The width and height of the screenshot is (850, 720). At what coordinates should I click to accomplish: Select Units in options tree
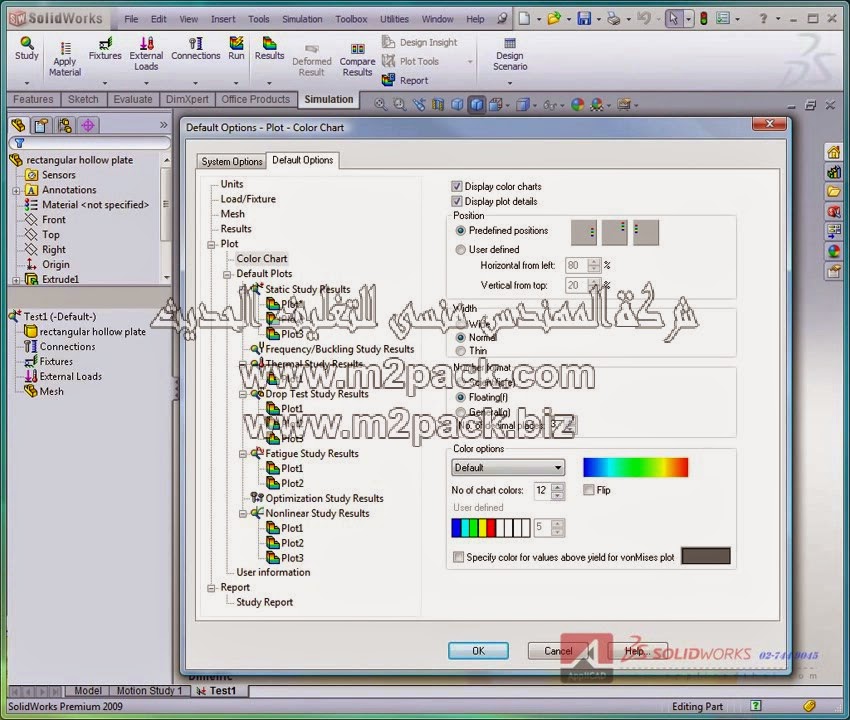(x=232, y=184)
